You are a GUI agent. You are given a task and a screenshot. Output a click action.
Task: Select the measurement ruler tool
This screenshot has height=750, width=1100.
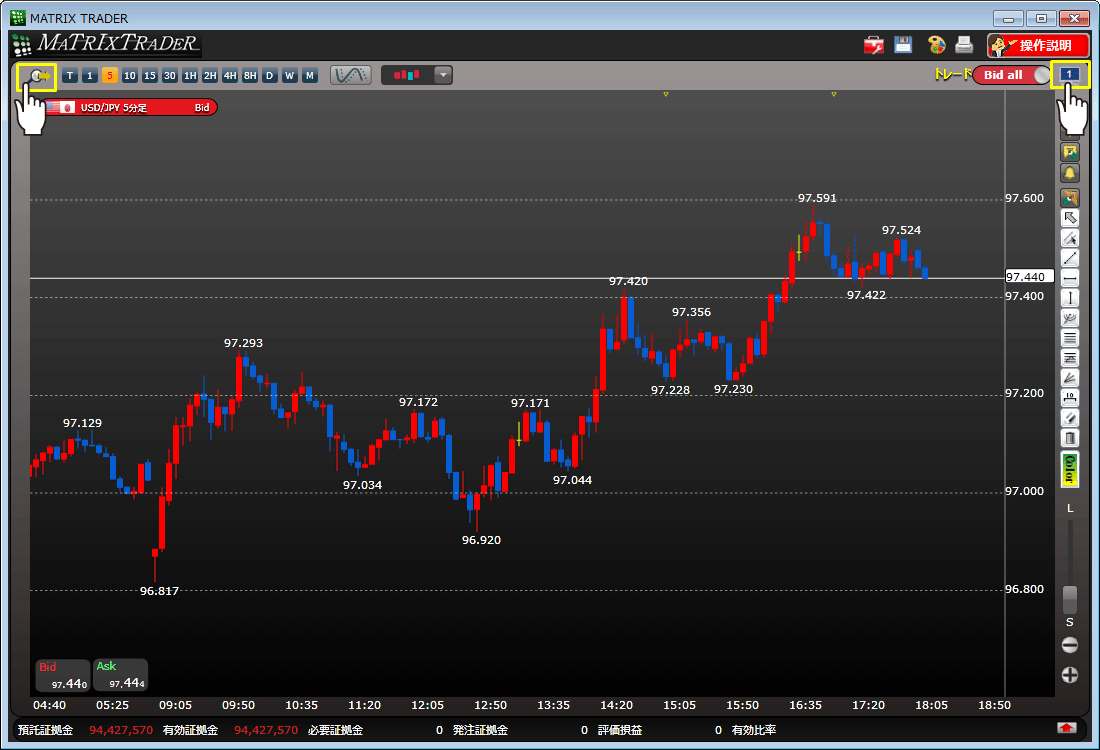coord(1070,399)
